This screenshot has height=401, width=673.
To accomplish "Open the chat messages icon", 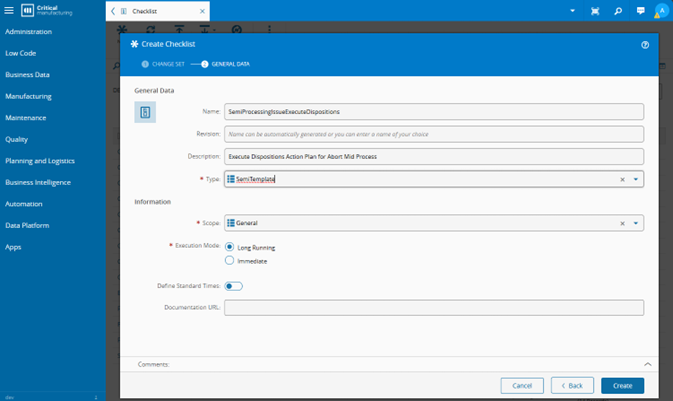I will point(640,11).
